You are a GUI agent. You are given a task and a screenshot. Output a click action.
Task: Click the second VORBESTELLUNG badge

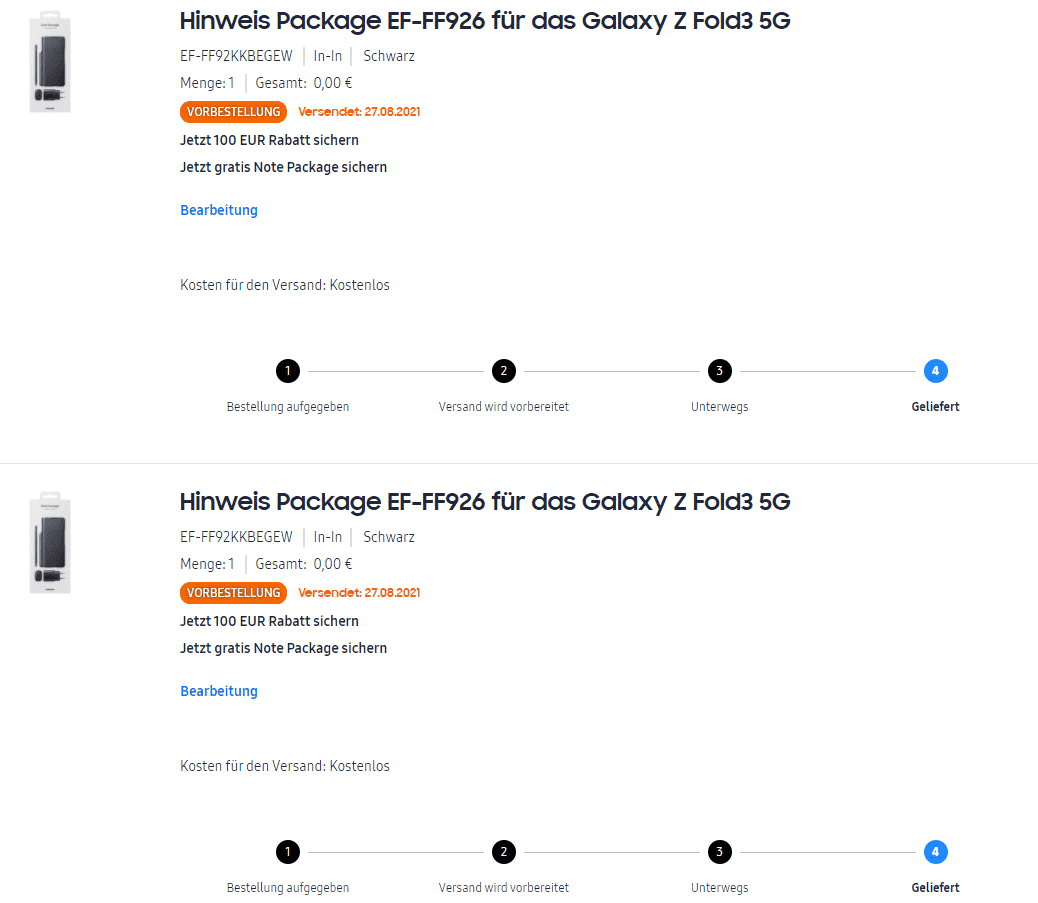click(x=233, y=593)
